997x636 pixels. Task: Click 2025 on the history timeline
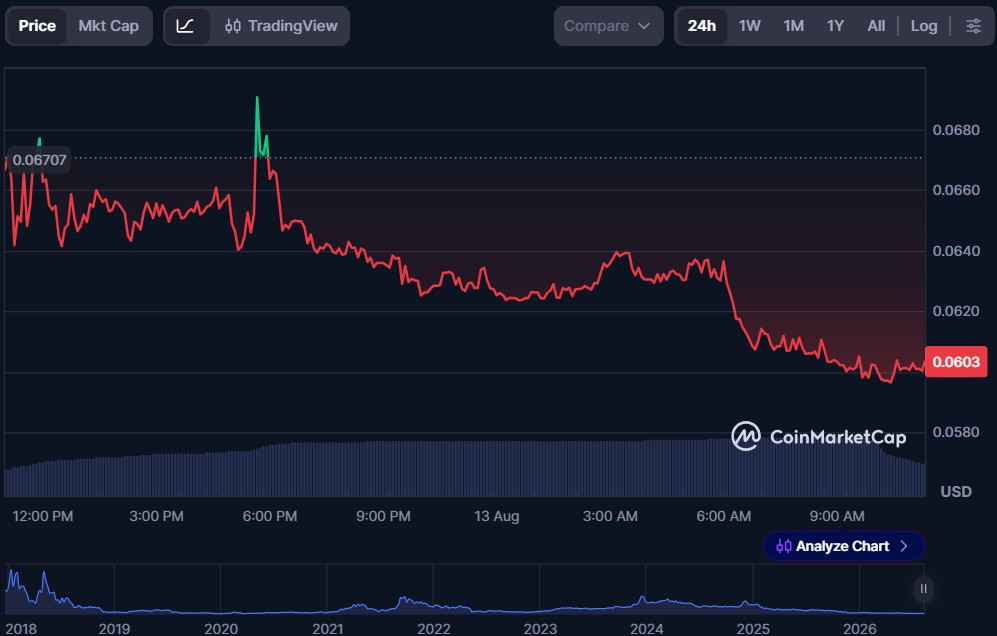(753, 629)
